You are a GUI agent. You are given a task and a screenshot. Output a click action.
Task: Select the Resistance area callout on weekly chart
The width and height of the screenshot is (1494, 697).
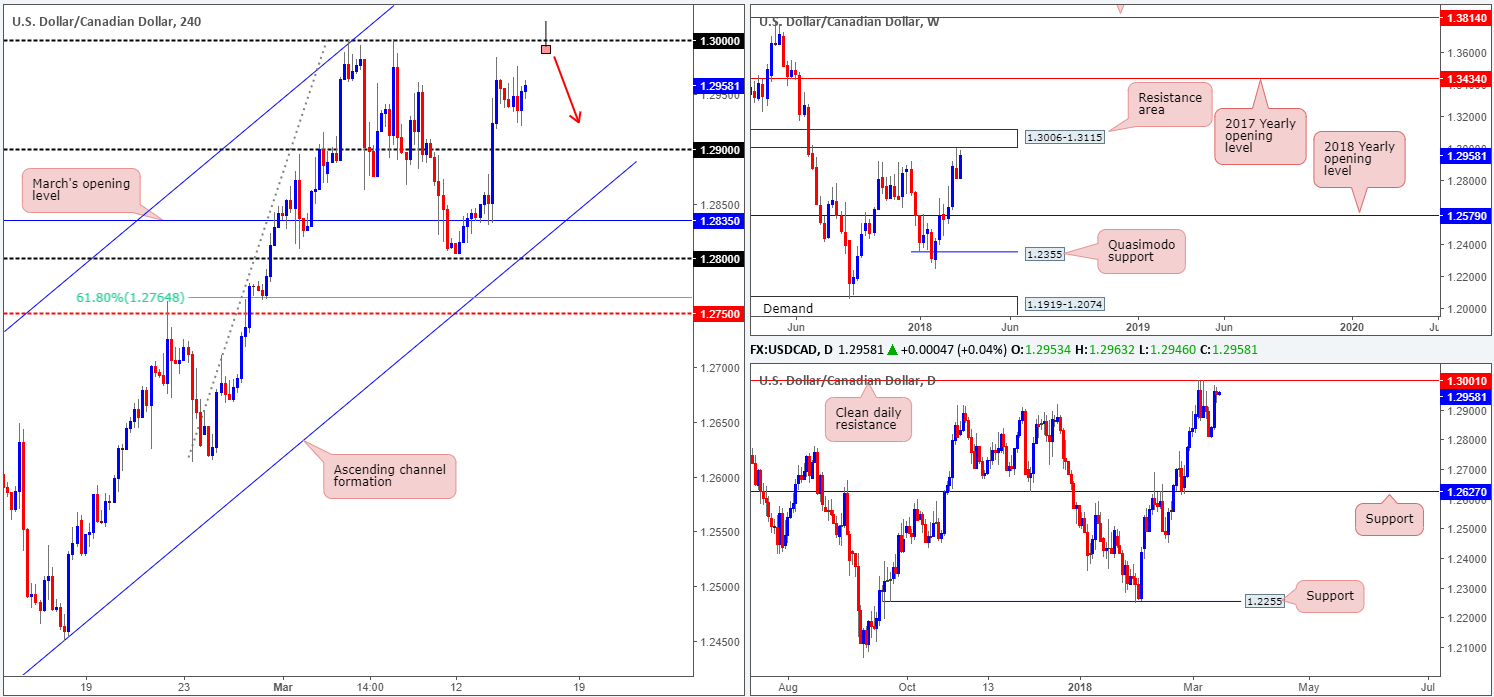click(1169, 104)
